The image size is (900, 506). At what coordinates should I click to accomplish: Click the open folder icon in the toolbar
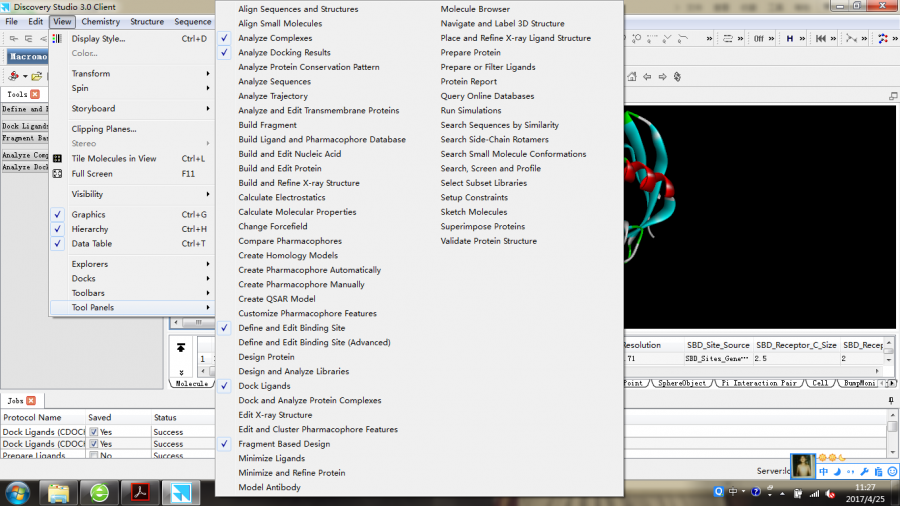coord(37,76)
